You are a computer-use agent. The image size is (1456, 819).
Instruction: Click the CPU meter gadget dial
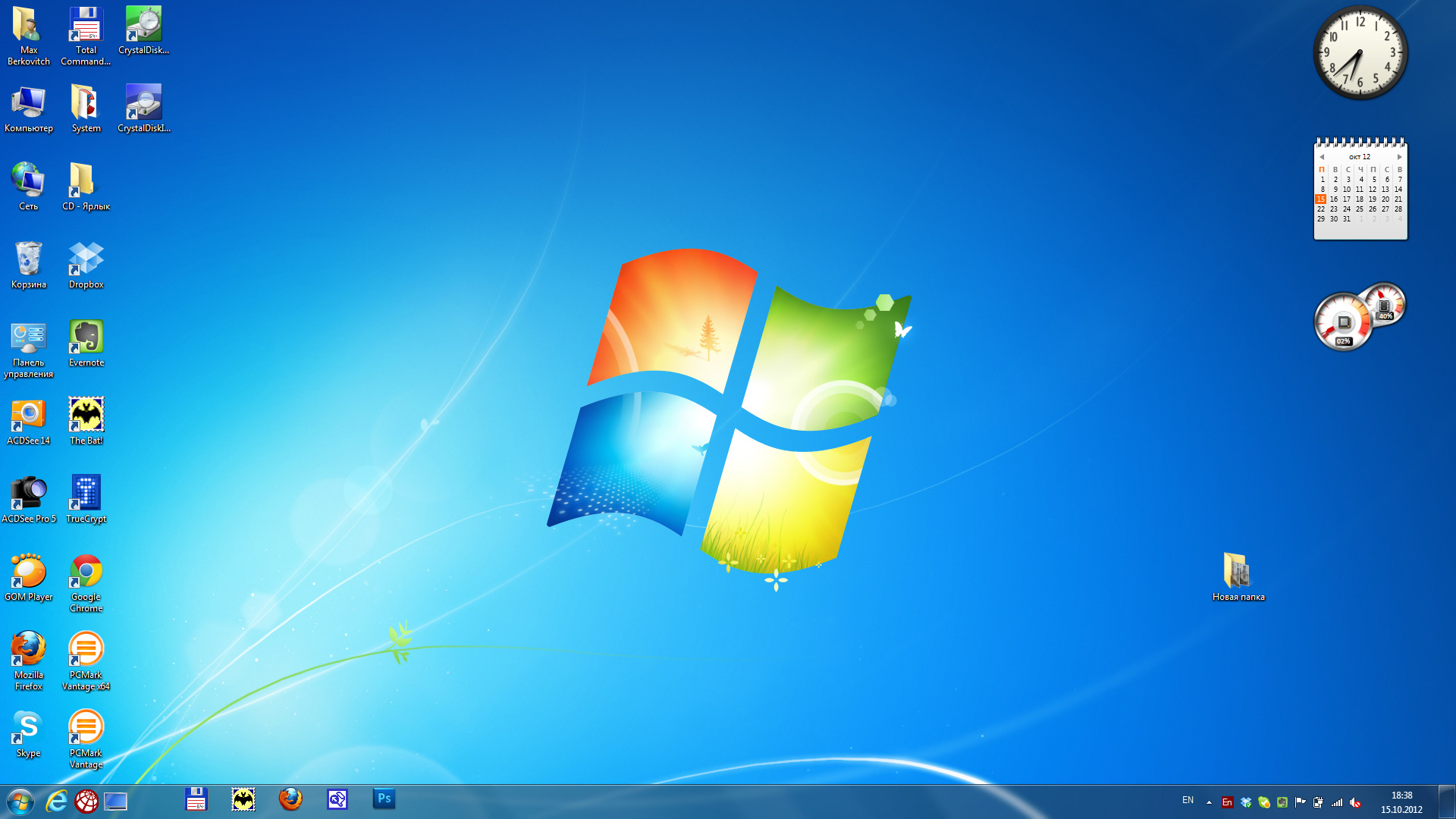tap(1344, 323)
